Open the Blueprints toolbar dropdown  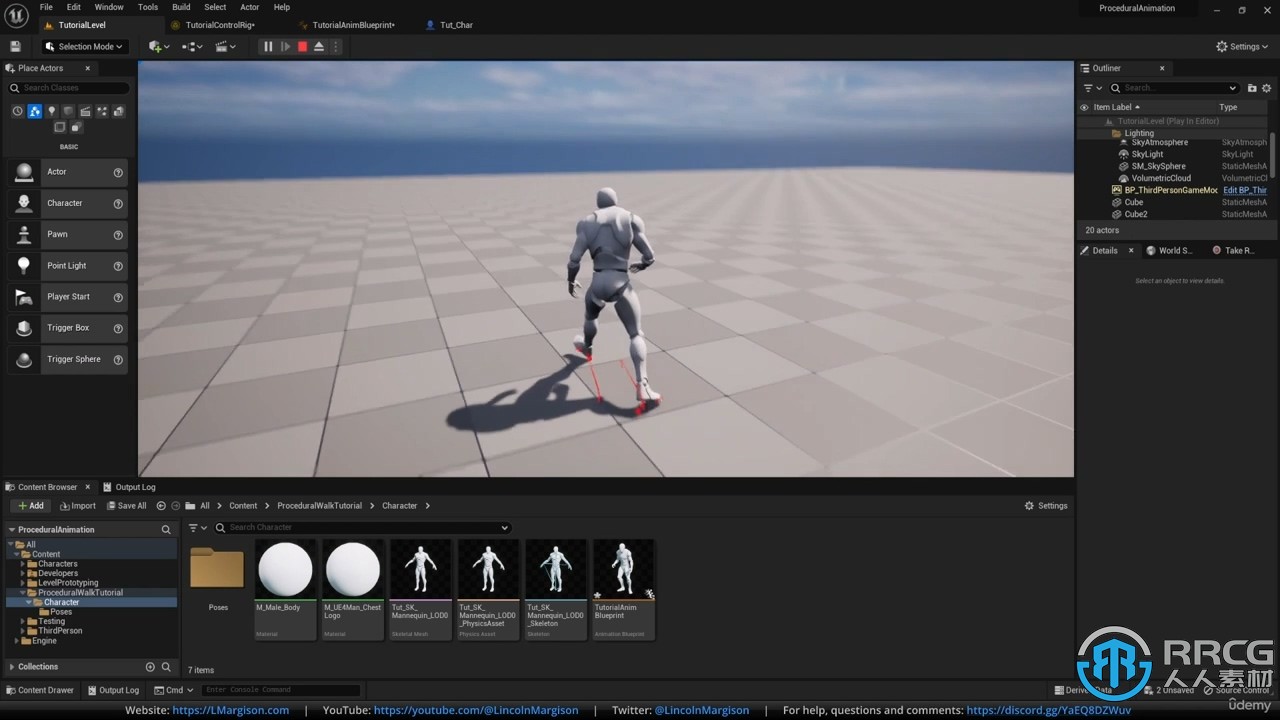[192, 46]
